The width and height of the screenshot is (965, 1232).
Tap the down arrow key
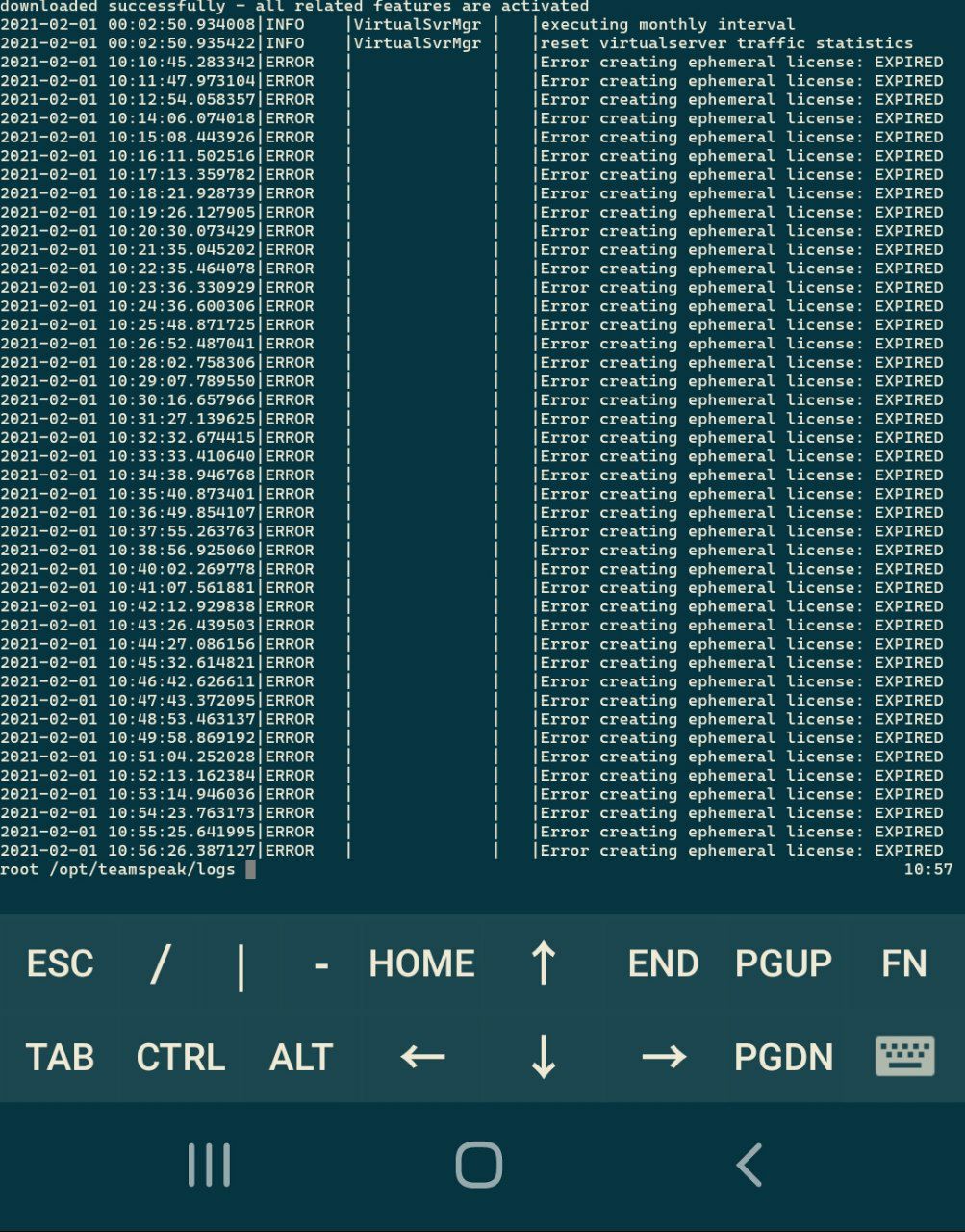click(x=543, y=1056)
